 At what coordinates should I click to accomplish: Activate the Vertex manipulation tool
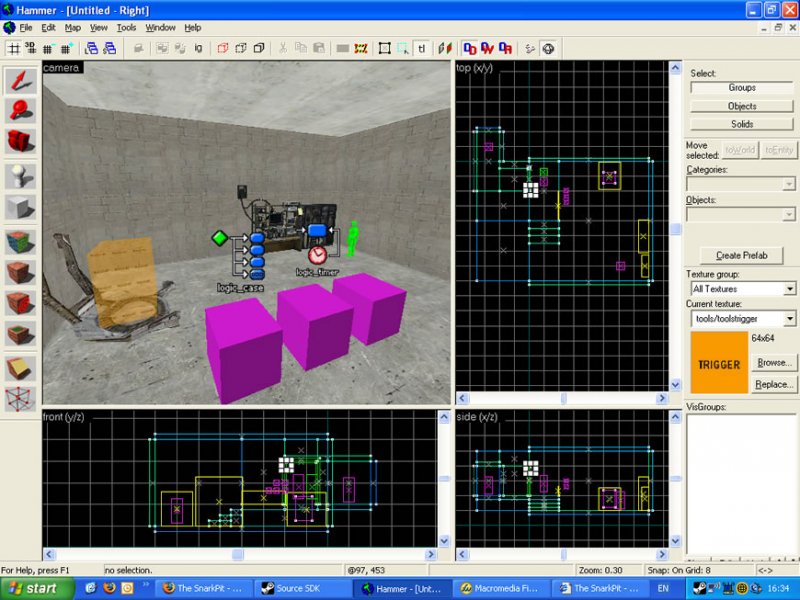point(20,398)
